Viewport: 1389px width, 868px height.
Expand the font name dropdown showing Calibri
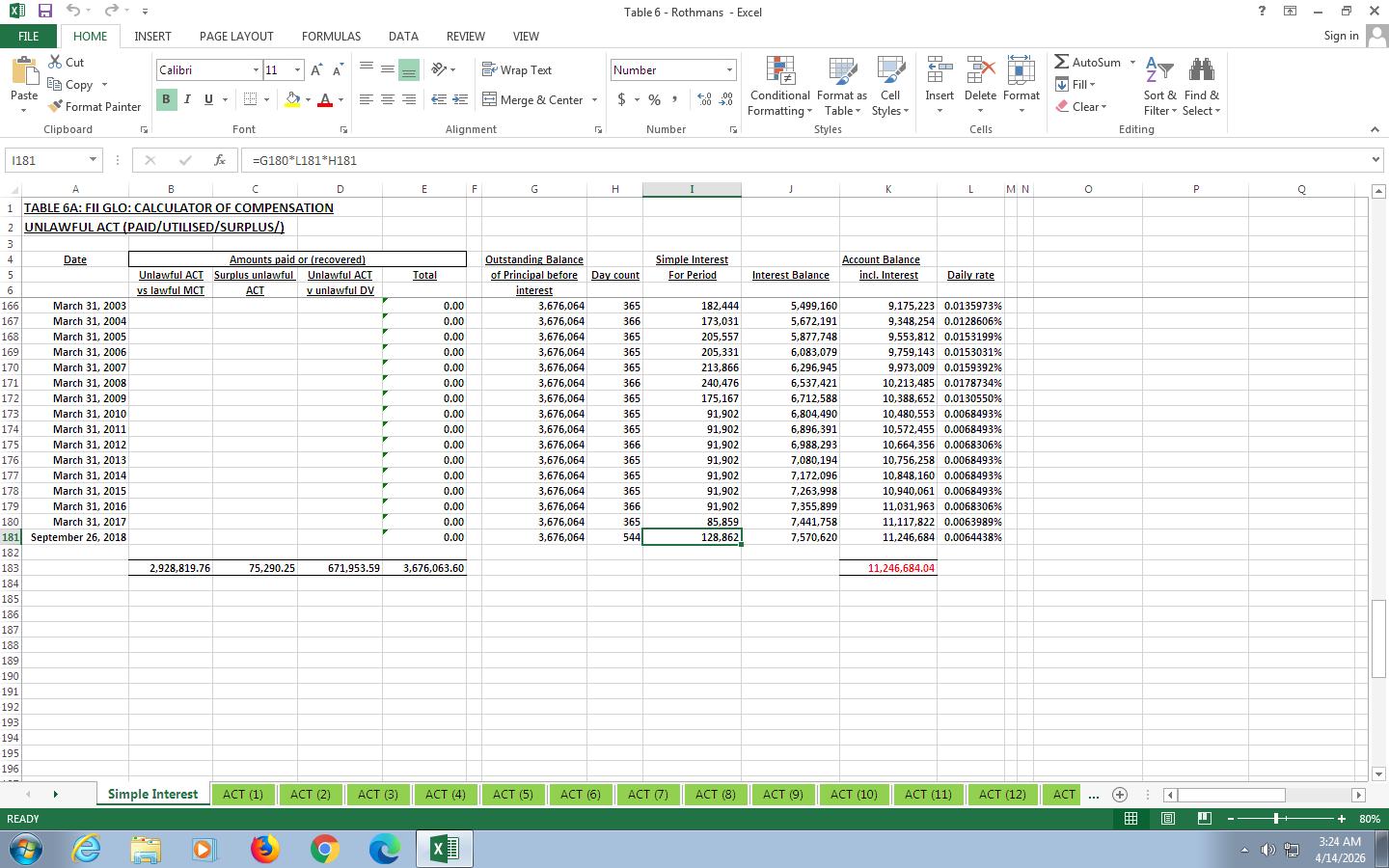(x=256, y=70)
